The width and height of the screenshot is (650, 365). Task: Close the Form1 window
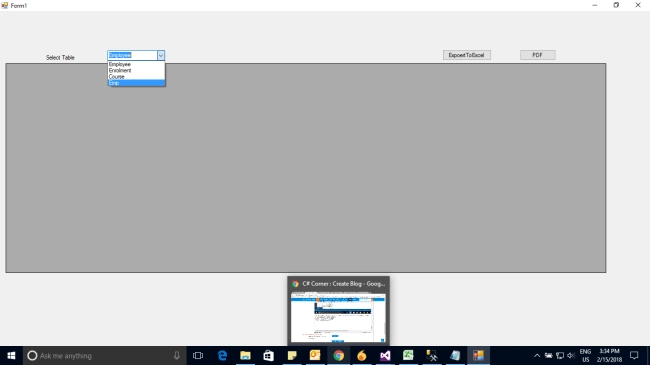[x=638, y=5]
